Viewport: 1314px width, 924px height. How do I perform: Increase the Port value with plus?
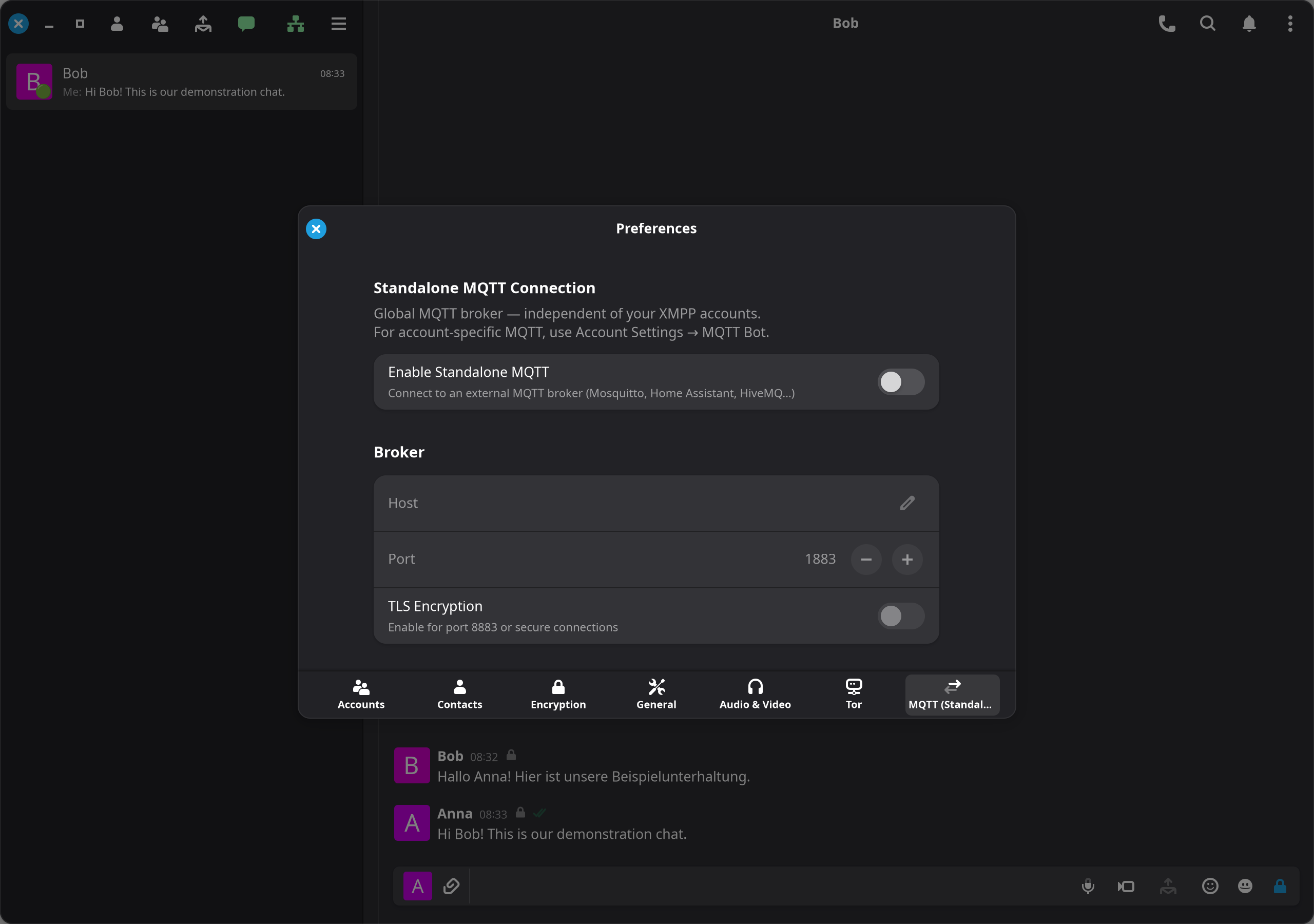click(907, 560)
